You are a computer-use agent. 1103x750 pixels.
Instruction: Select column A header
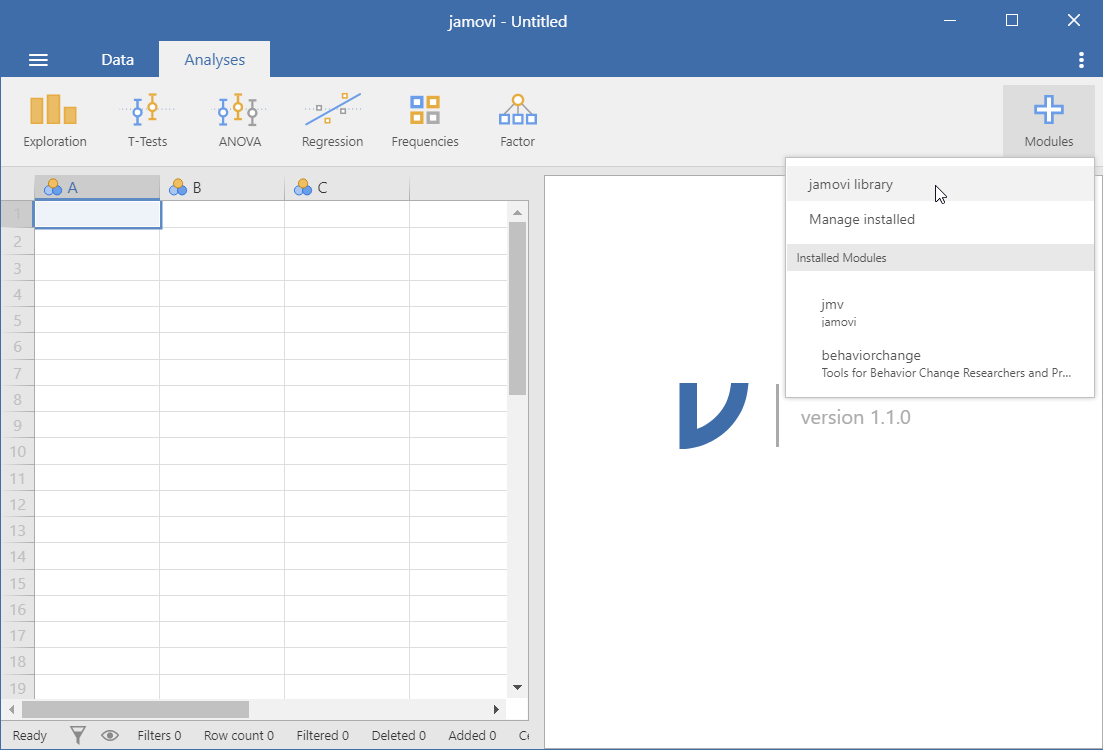[97, 188]
